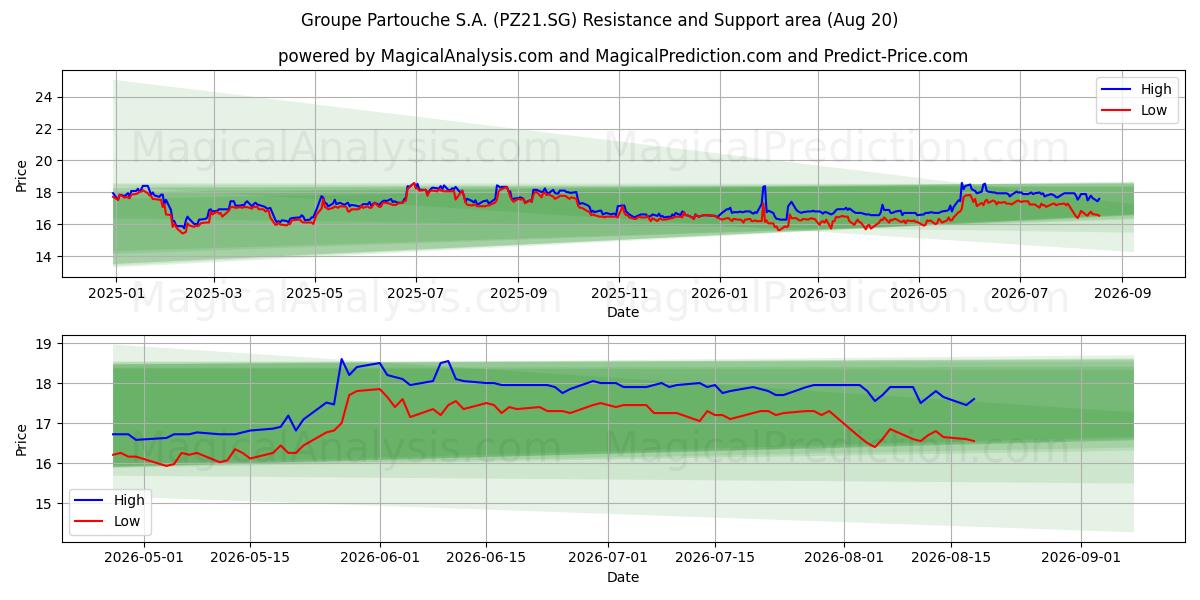Click the '24' price tick on top chart
The height and width of the screenshot is (600, 1200).
click(x=45, y=97)
